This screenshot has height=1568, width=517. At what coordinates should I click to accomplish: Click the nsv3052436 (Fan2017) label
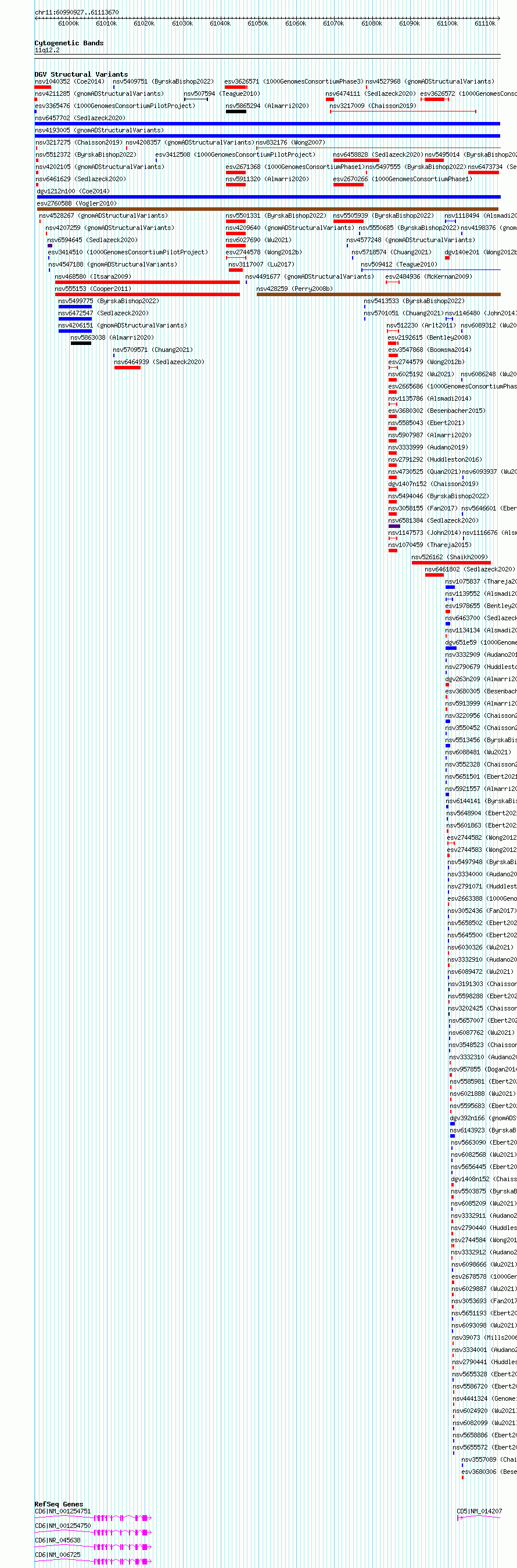(482, 911)
